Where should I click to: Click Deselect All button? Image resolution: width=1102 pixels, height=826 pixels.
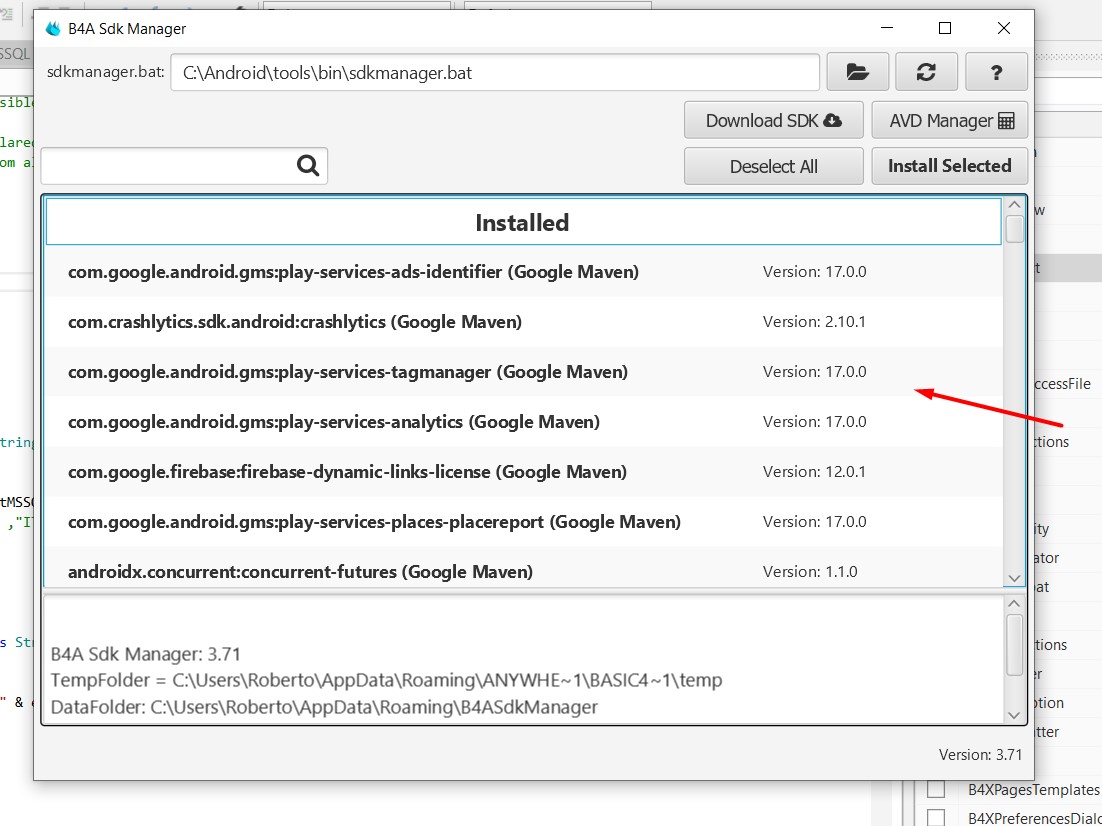pyautogui.click(x=773, y=166)
